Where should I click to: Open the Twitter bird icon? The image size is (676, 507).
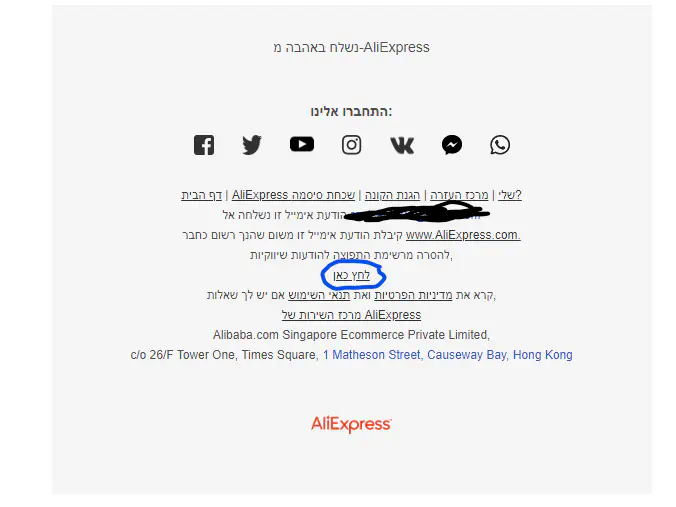pos(252,145)
